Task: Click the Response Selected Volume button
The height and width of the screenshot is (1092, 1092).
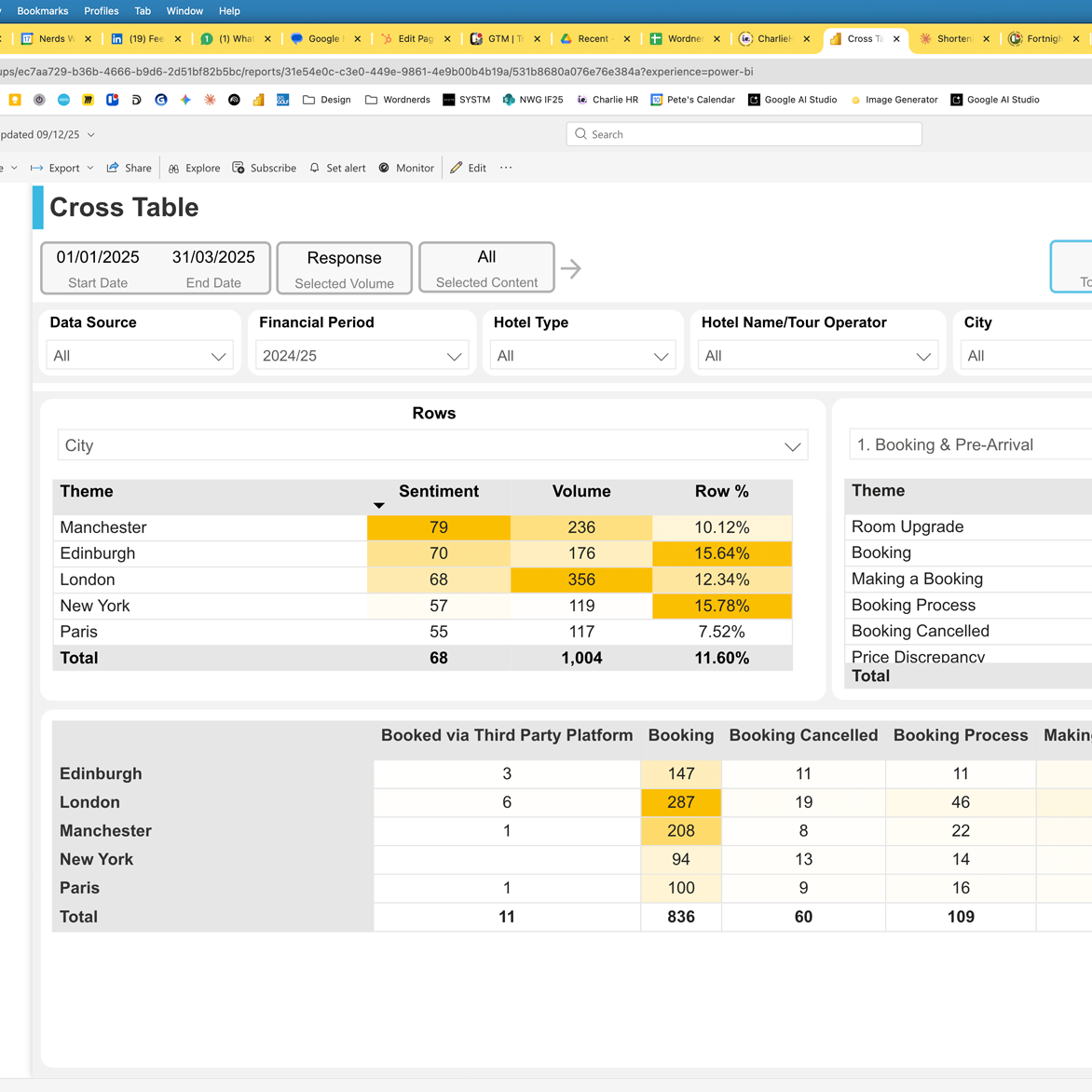Action: click(344, 268)
